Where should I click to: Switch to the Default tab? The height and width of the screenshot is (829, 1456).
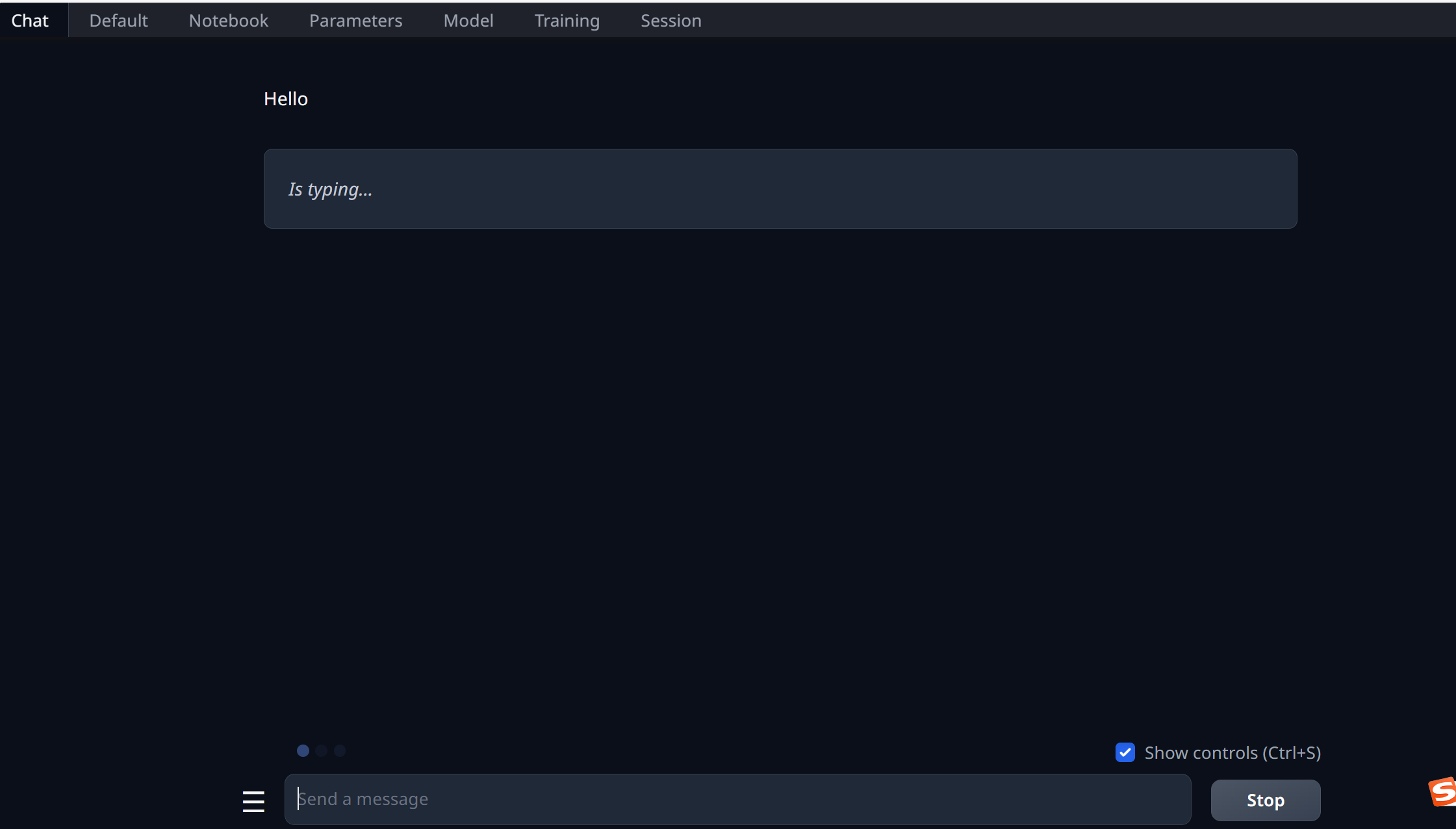[x=118, y=21]
